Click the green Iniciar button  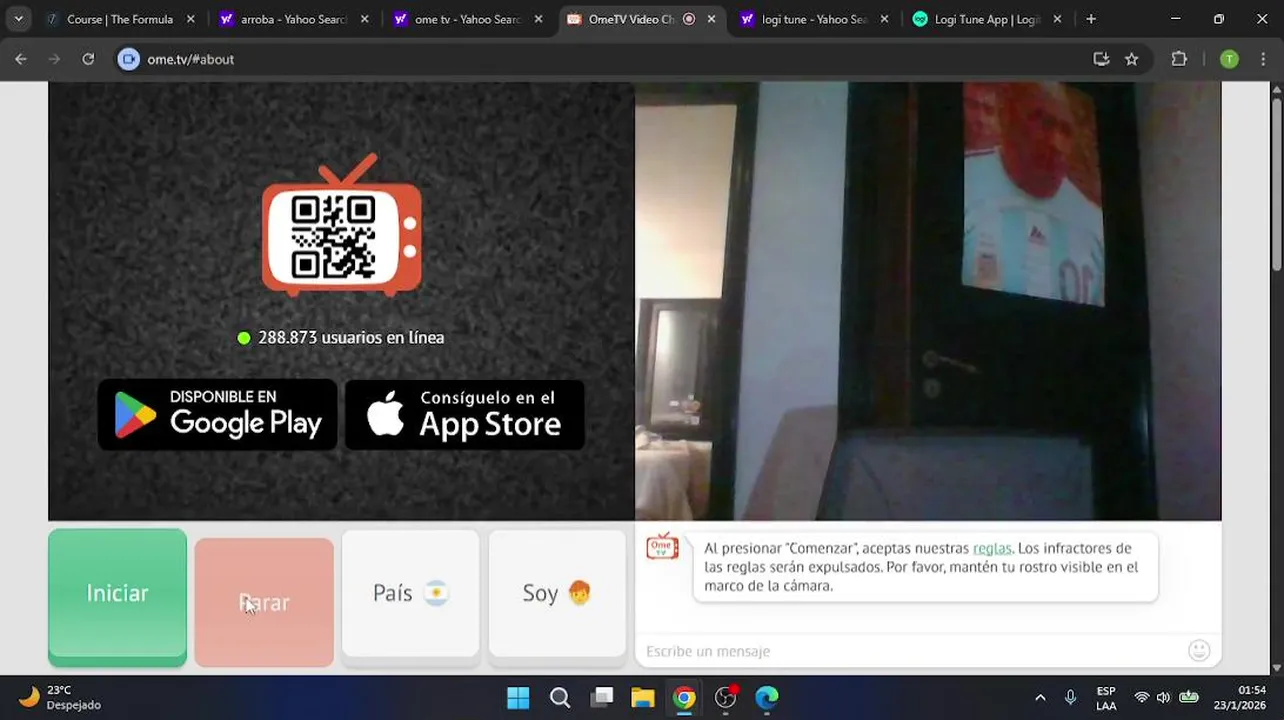pos(117,597)
